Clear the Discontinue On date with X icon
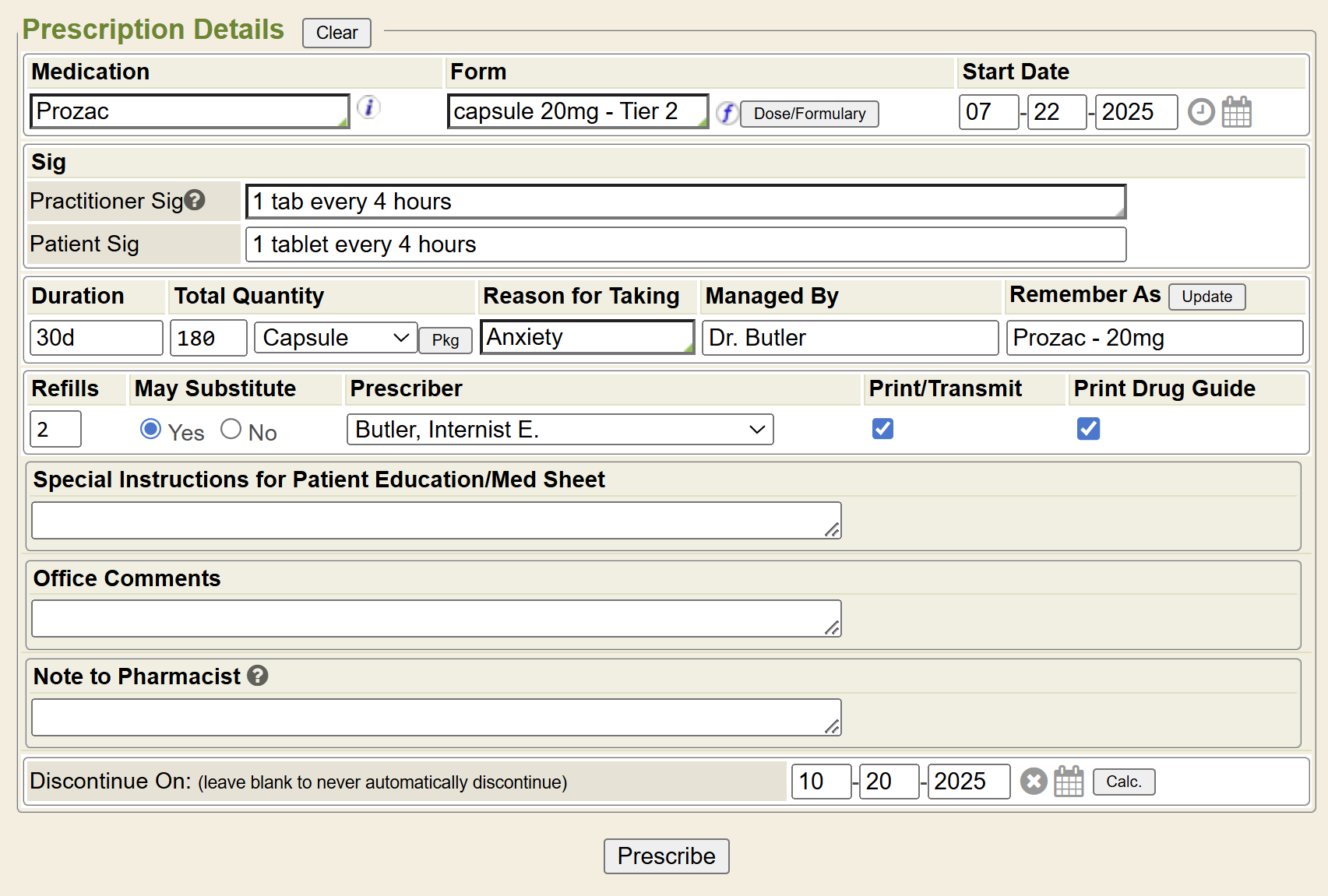 pyautogui.click(x=1034, y=781)
